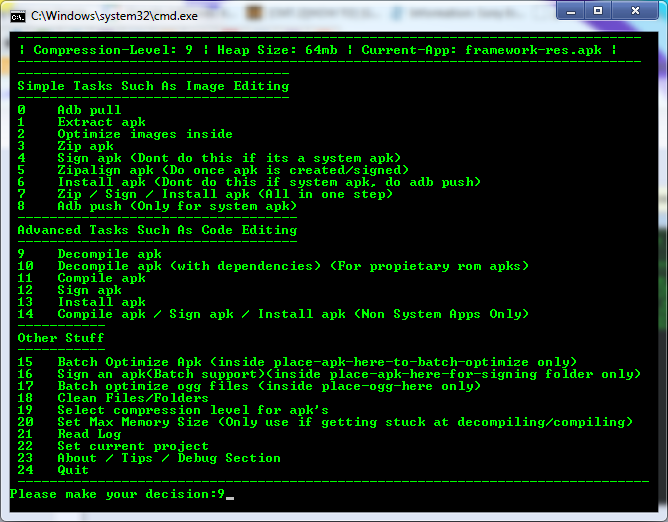Click option 24 'Quit'
The width and height of the screenshot is (668, 522).
[x=53, y=470]
